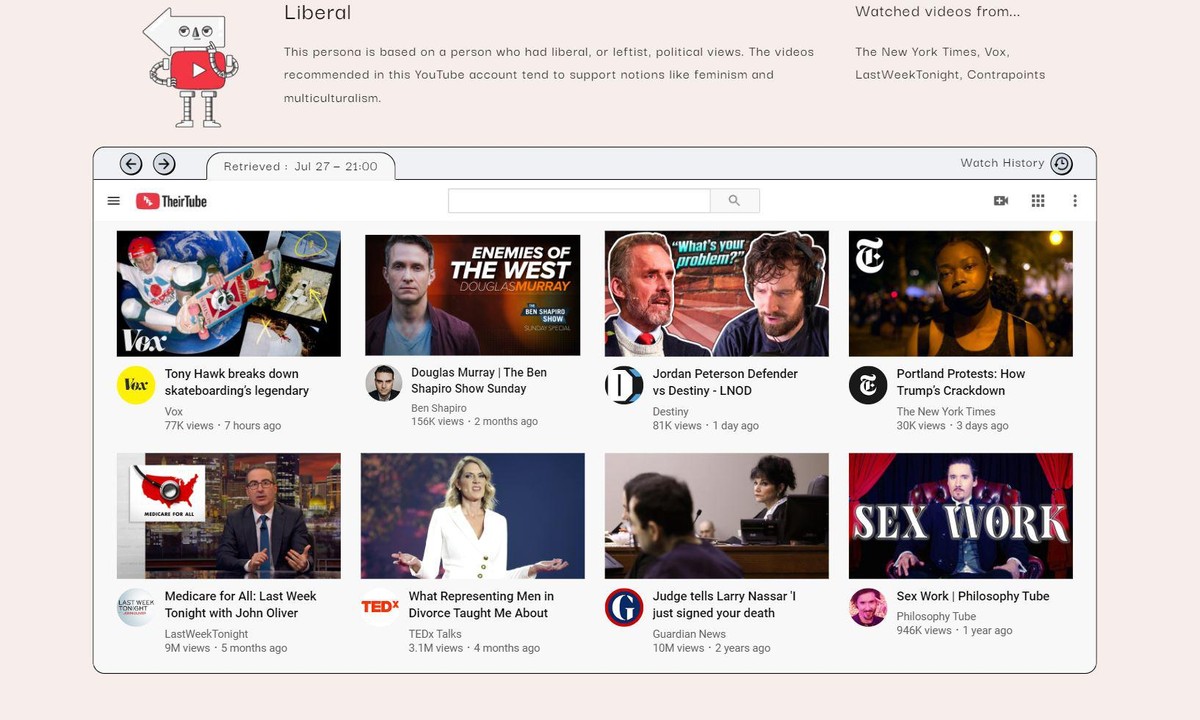
Task: Click the LastWeekTonight channel name
Action: point(207,633)
